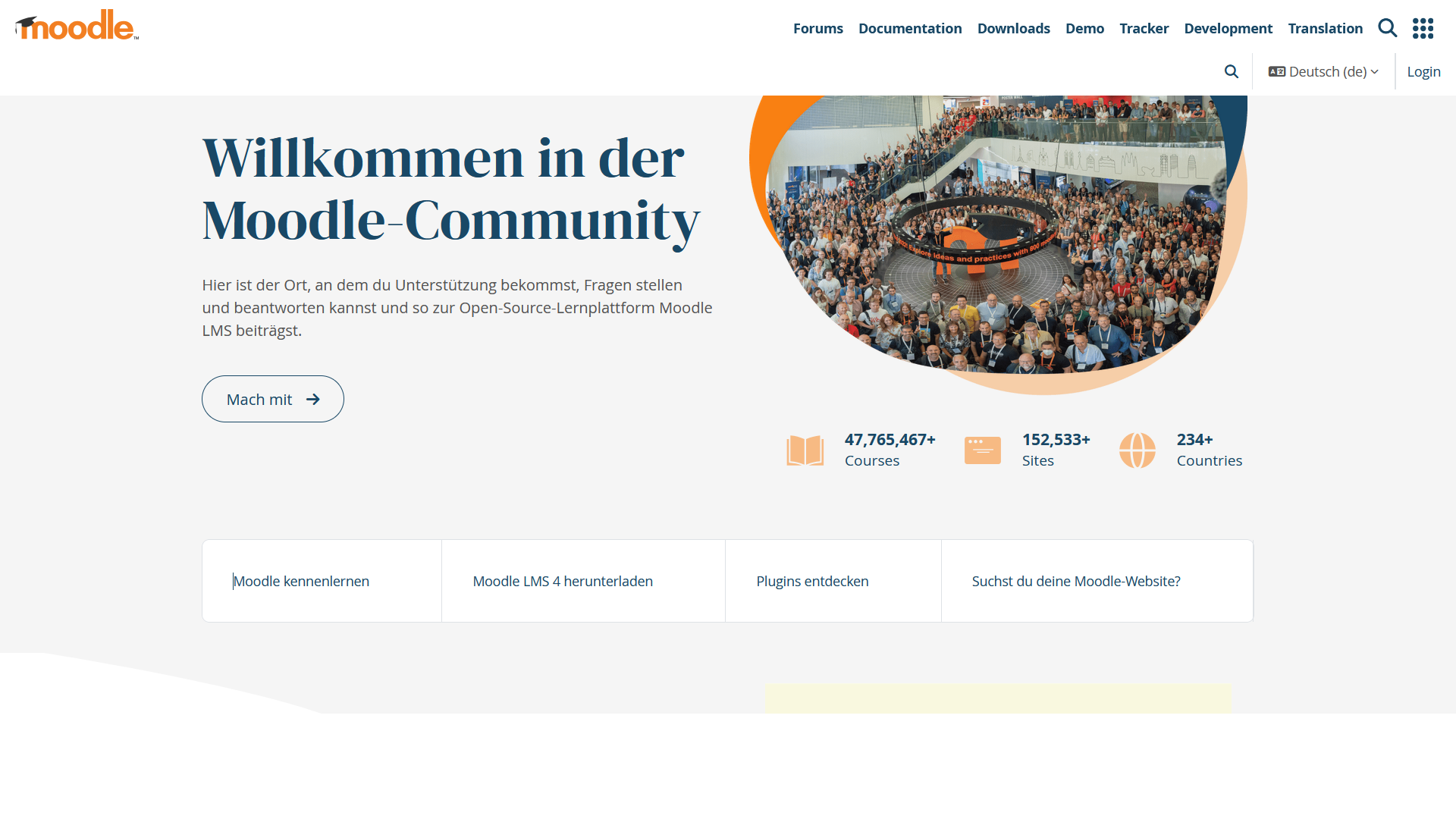Click the apps grid icon top right
The width and height of the screenshot is (1456, 819).
[x=1423, y=28]
